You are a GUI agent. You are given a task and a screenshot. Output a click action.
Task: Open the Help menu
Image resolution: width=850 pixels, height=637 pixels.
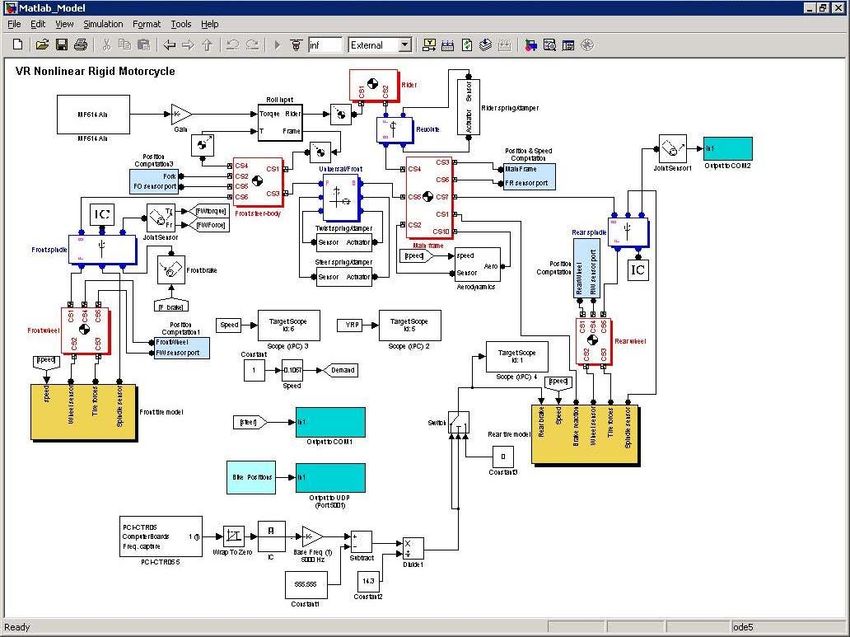pyautogui.click(x=210, y=24)
